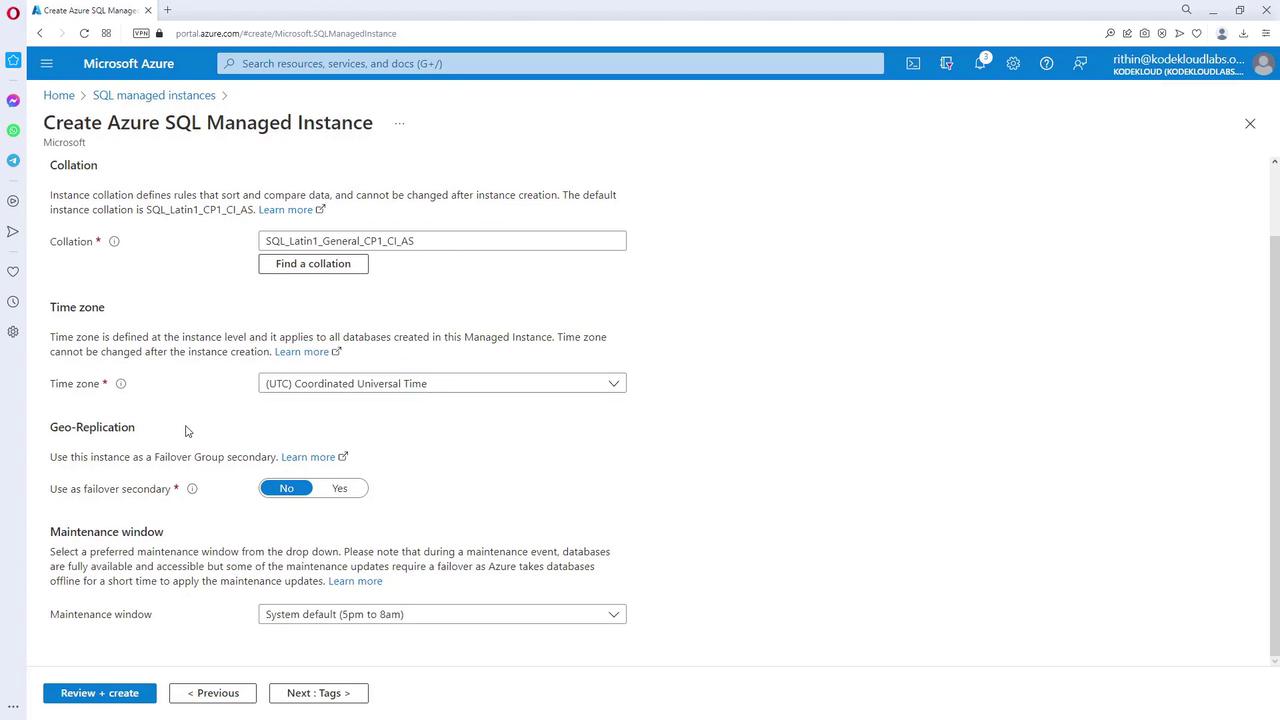Image resolution: width=1280 pixels, height=720 pixels.
Task: Select Yes for failover secondary
Action: (340, 488)
